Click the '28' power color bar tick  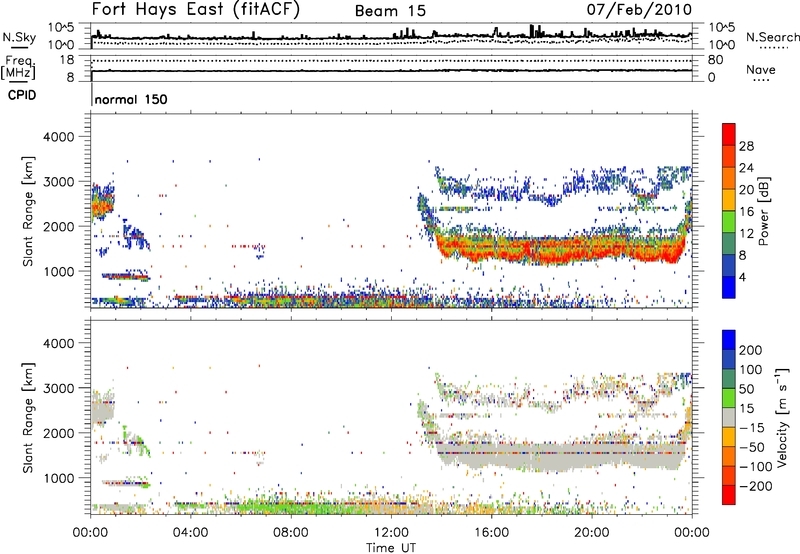pyautogui.click(x=746, y=146)
